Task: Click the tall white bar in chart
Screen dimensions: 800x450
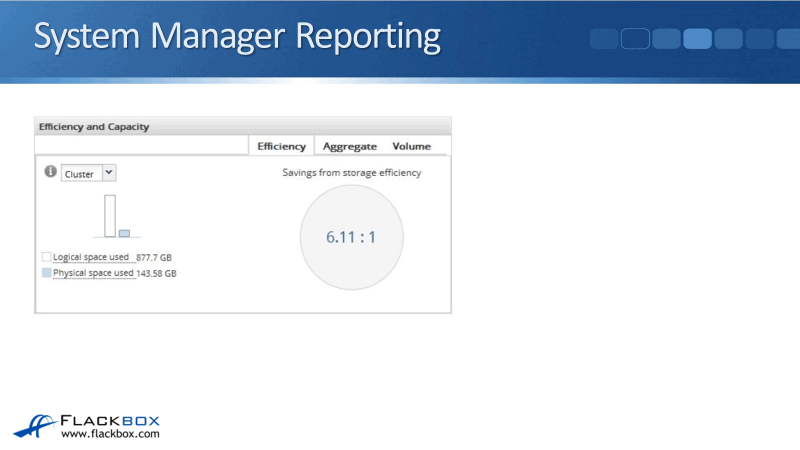Action: coord(110,215)
